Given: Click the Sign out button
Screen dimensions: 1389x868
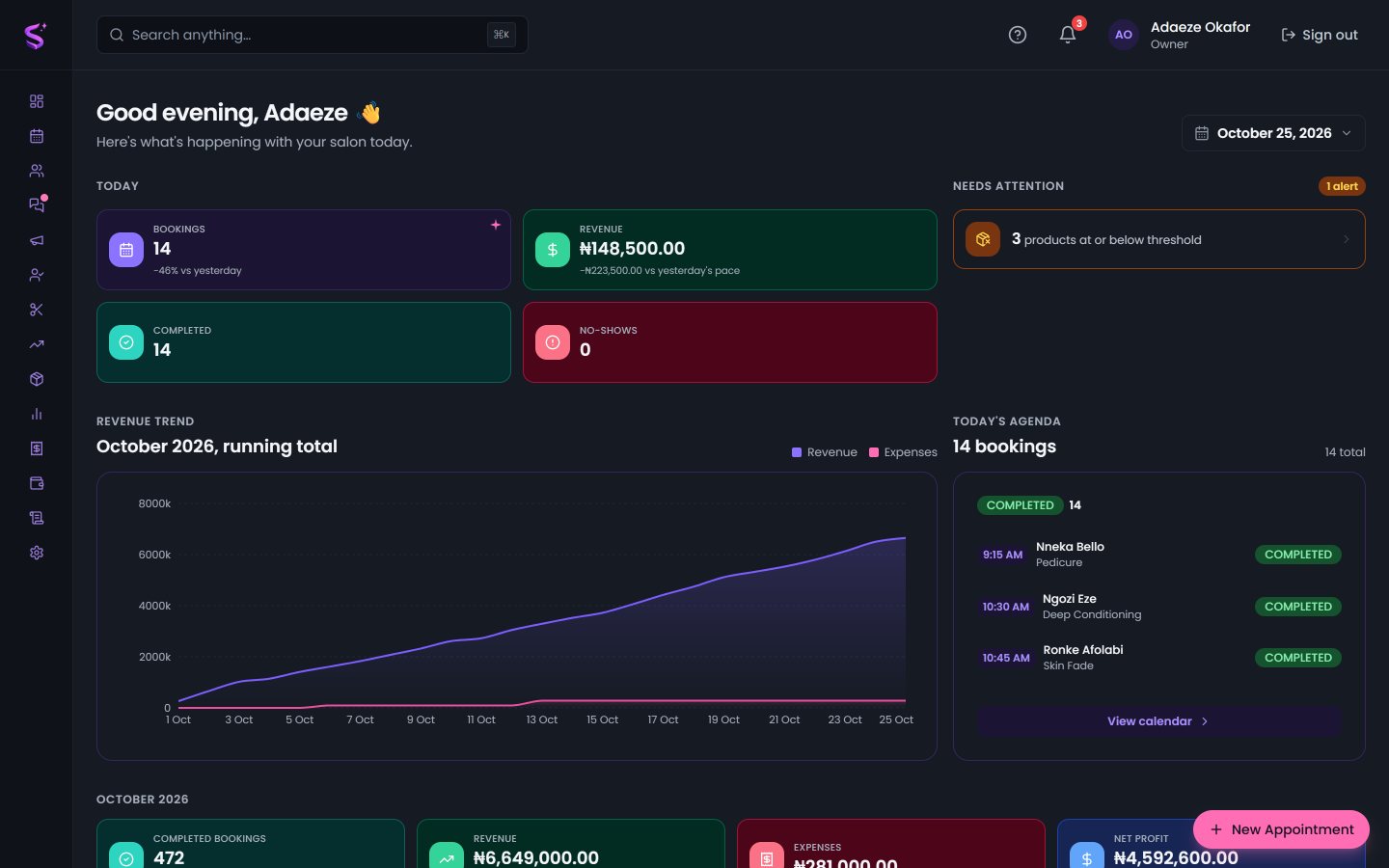Looking at the screenshot, I should (1319, 35).
